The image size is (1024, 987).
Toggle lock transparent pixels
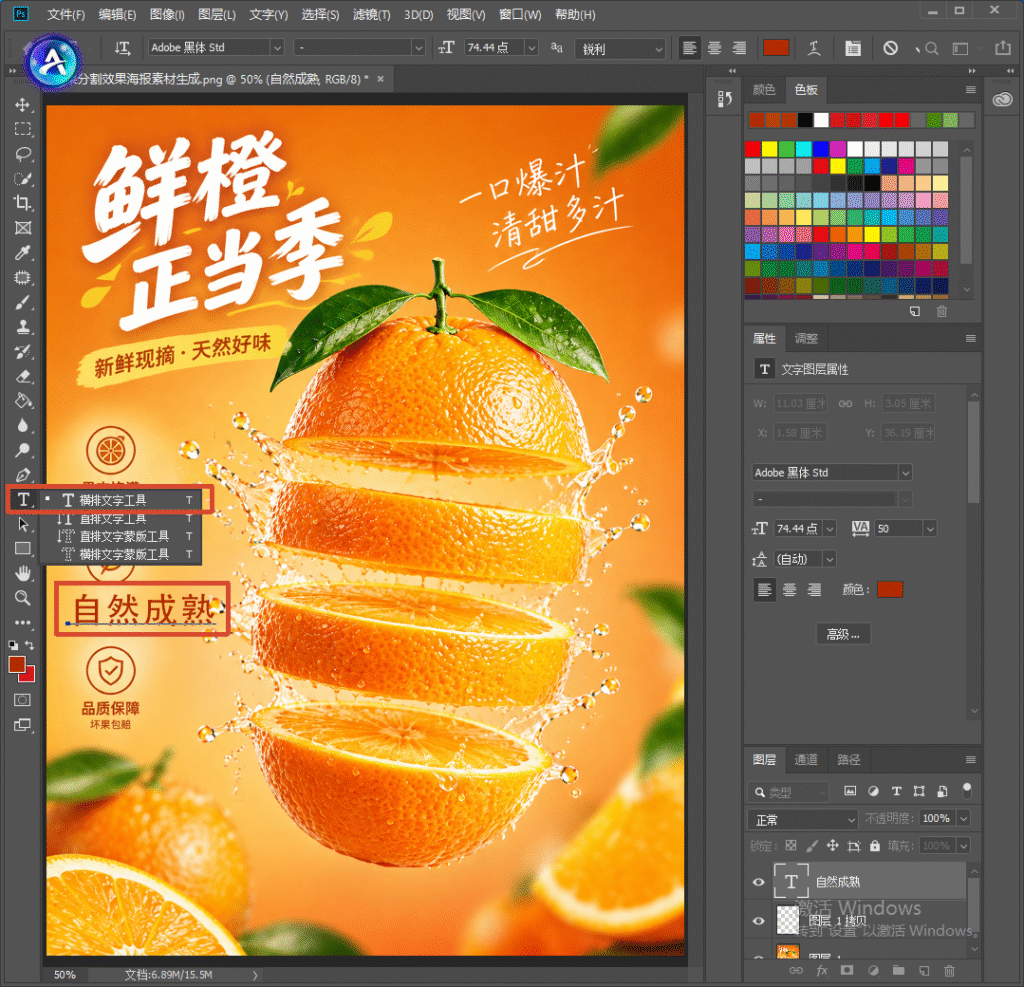791,846
